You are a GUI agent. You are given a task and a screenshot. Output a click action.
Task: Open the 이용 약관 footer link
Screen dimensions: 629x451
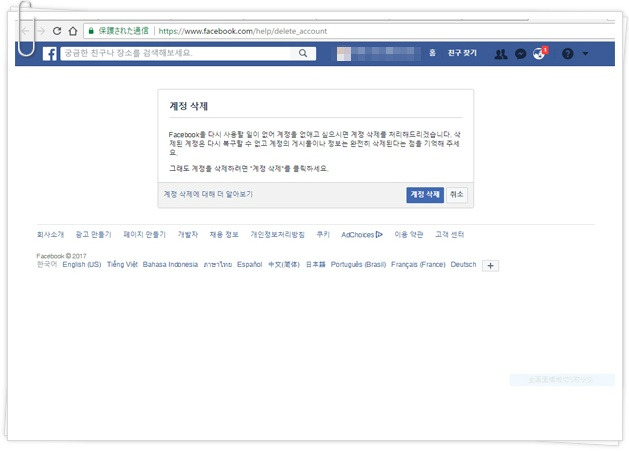pyautogui.click(x=409, y=234)
